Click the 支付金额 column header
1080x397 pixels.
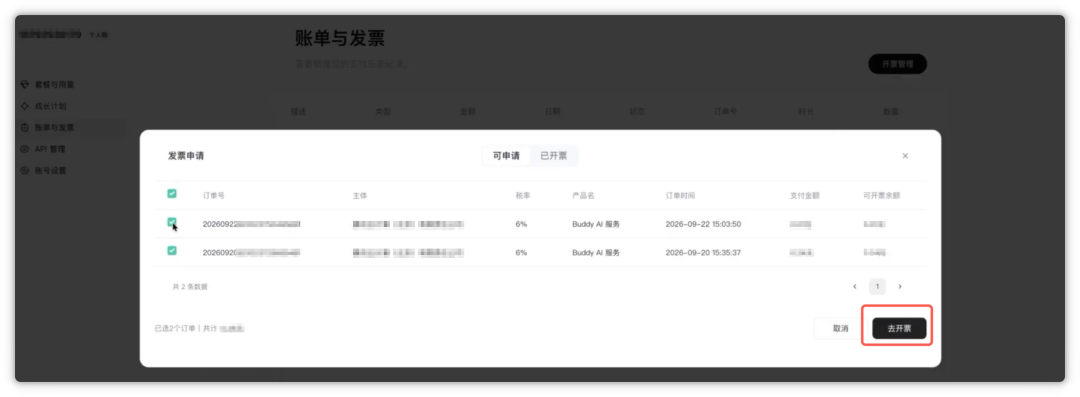[x=804, y=196]
